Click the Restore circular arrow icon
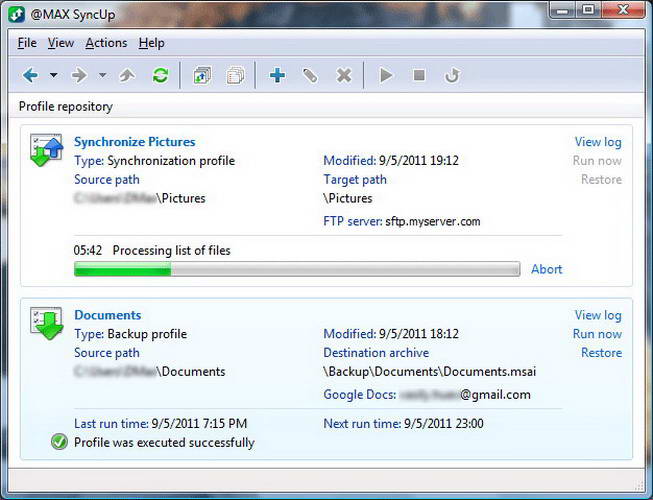 [x=452, y=76]
